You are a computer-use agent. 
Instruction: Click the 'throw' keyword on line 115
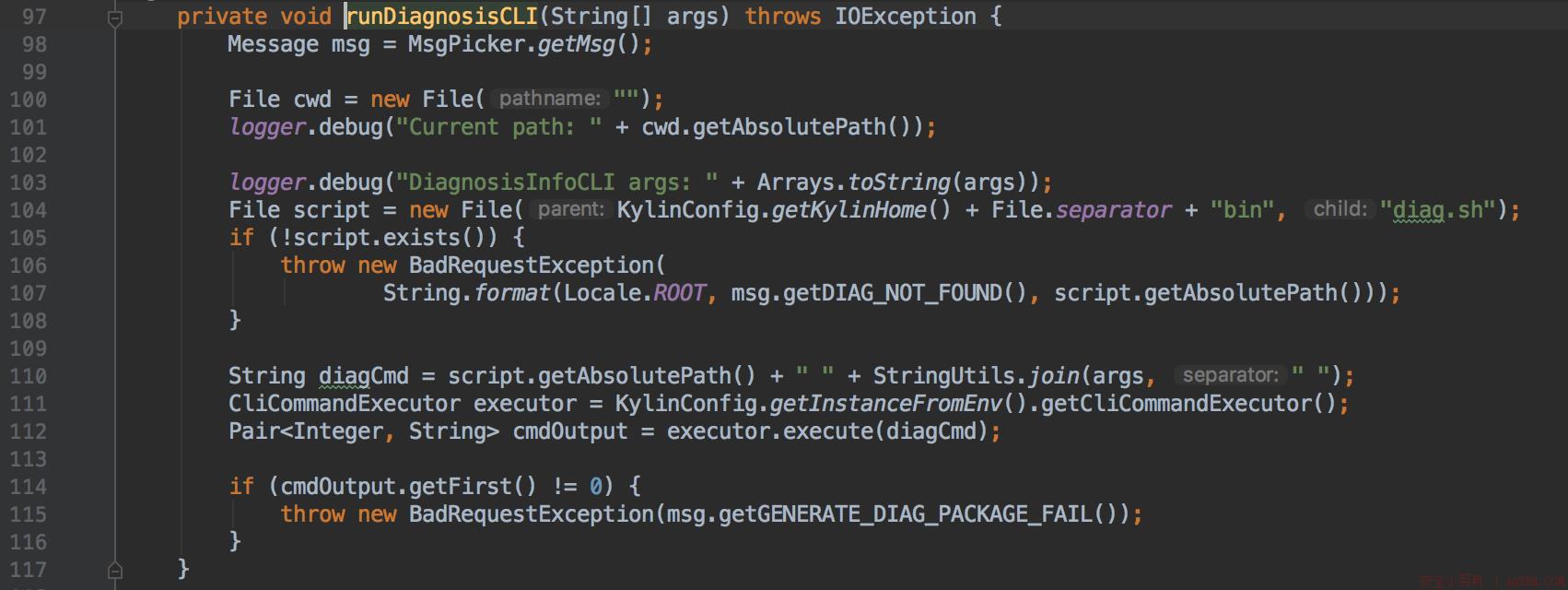click(312, 514)
